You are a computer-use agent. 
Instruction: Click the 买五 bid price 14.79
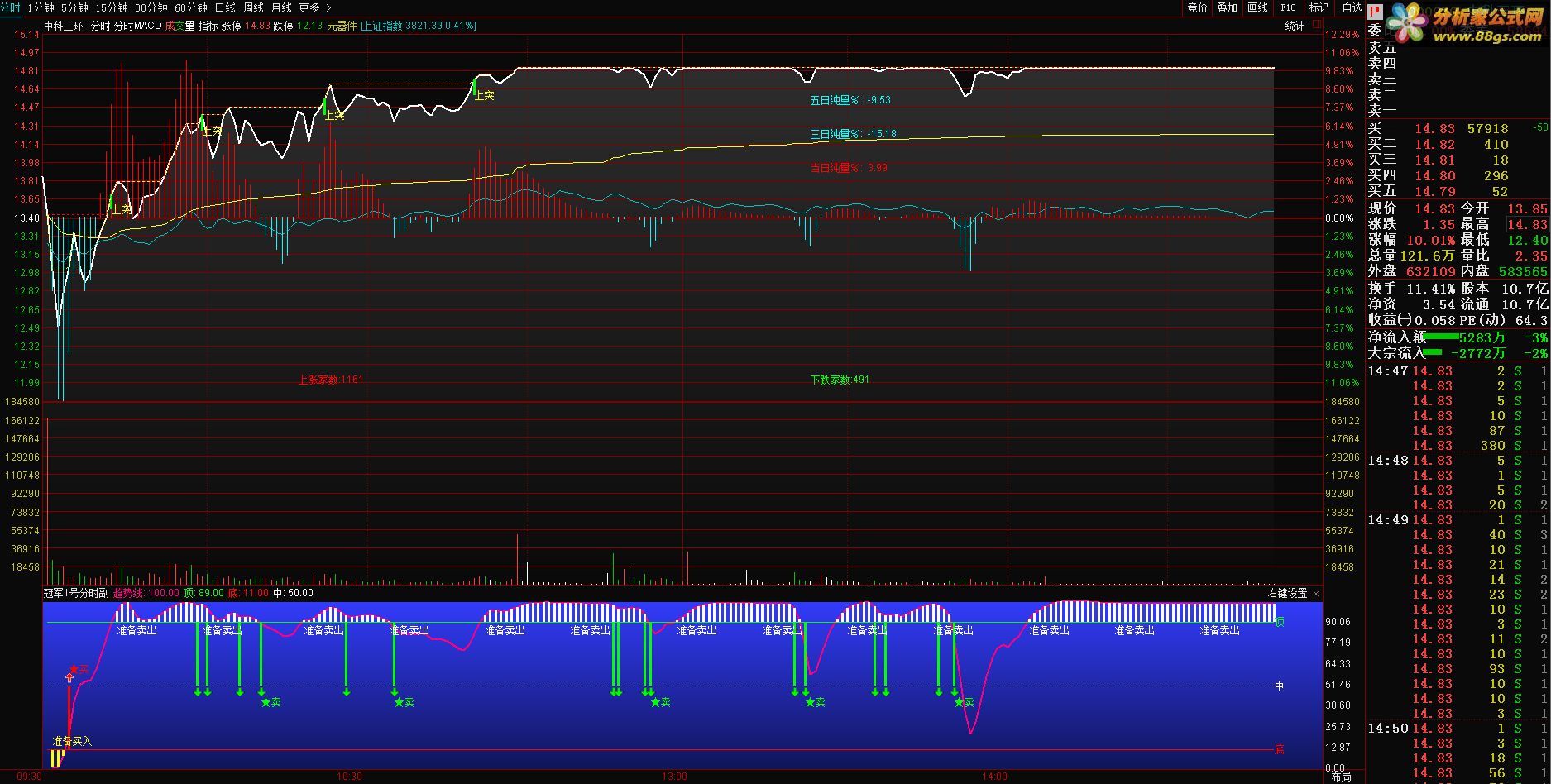(1434, 192)
